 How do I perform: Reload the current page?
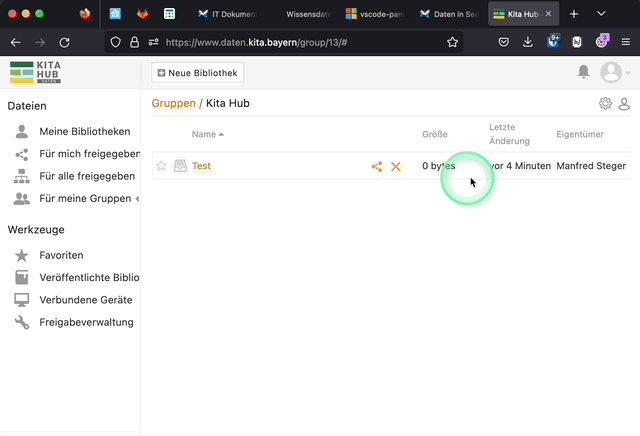[x=64, y=42]
